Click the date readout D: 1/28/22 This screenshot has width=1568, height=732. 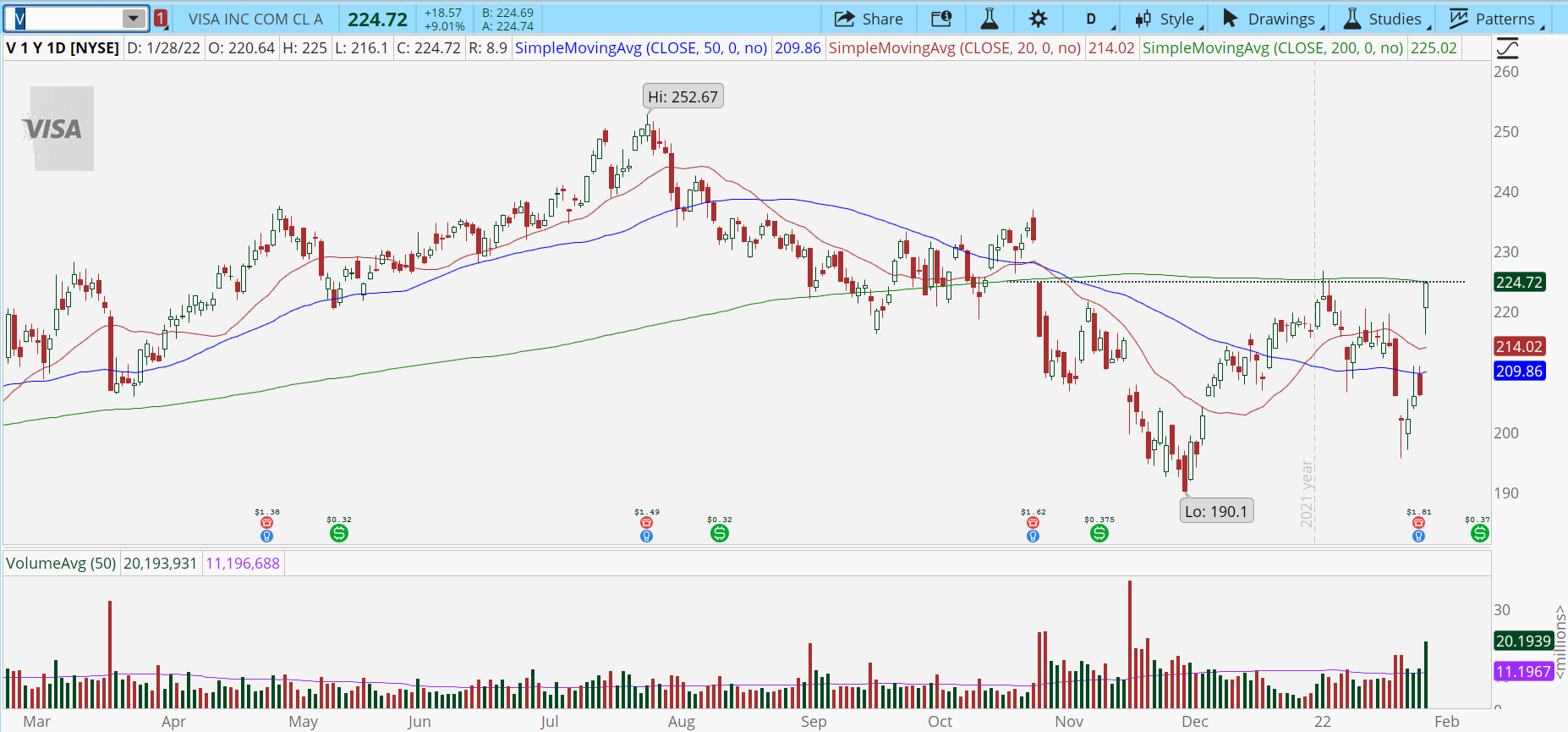pyautogui.click(x=164, y=48)
